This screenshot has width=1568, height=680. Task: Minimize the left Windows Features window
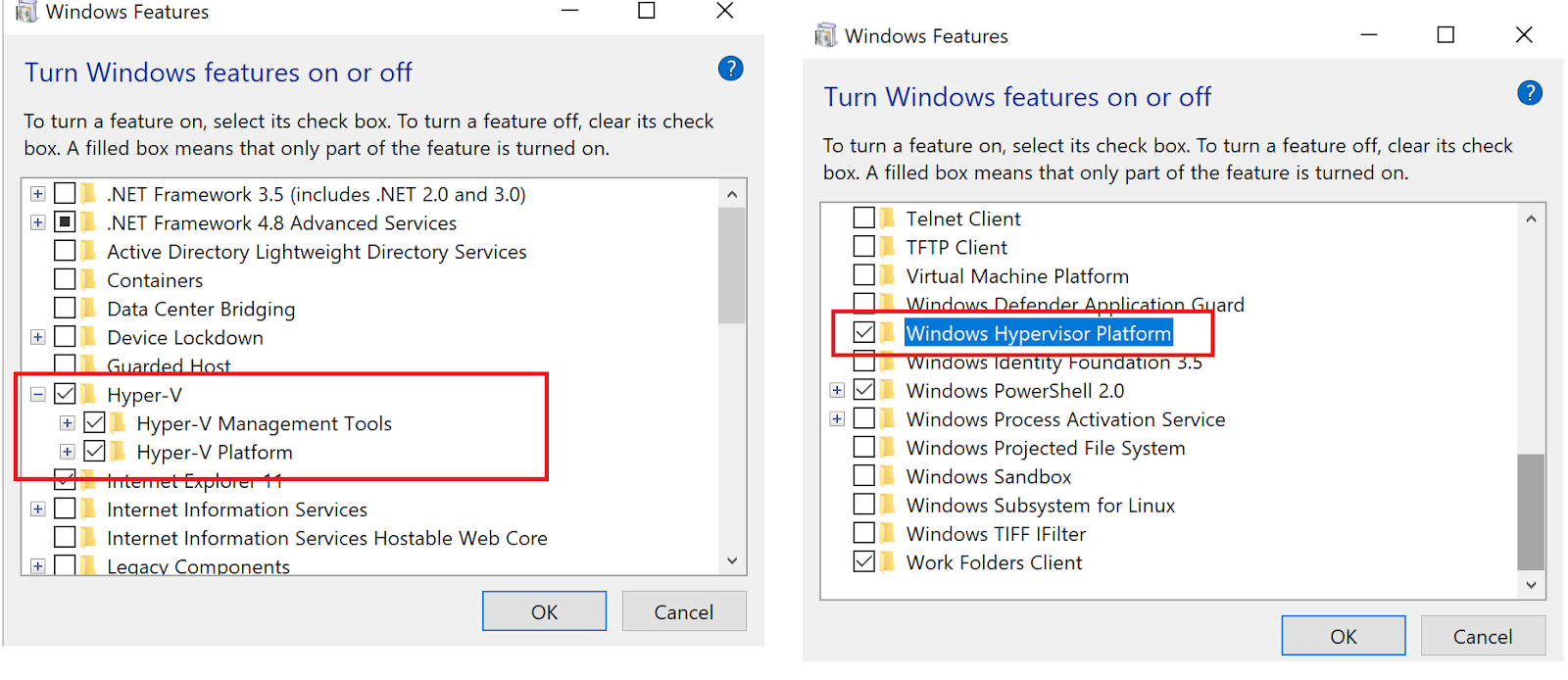[569, 10]
